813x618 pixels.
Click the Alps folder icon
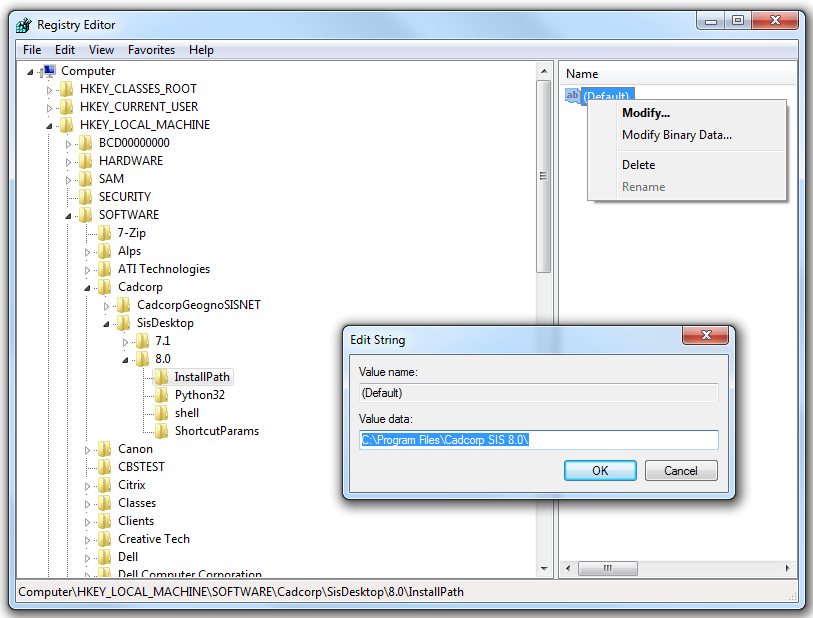click(105, 251)
